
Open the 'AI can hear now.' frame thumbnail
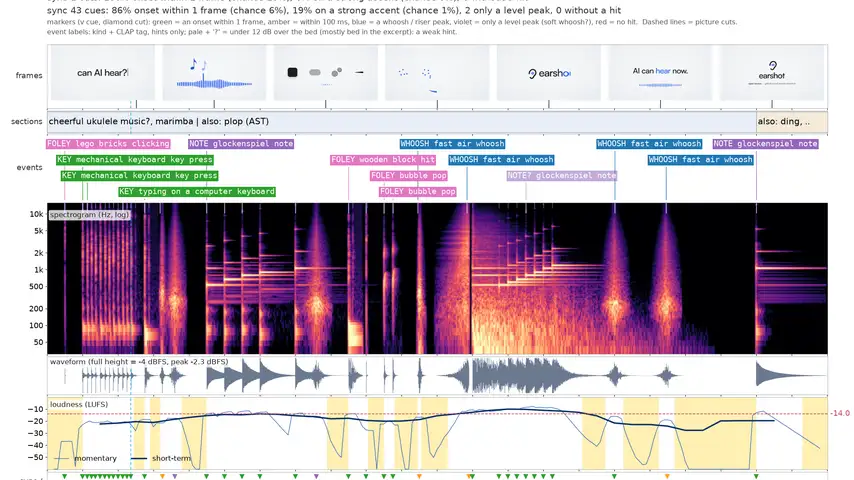[660, 73]
